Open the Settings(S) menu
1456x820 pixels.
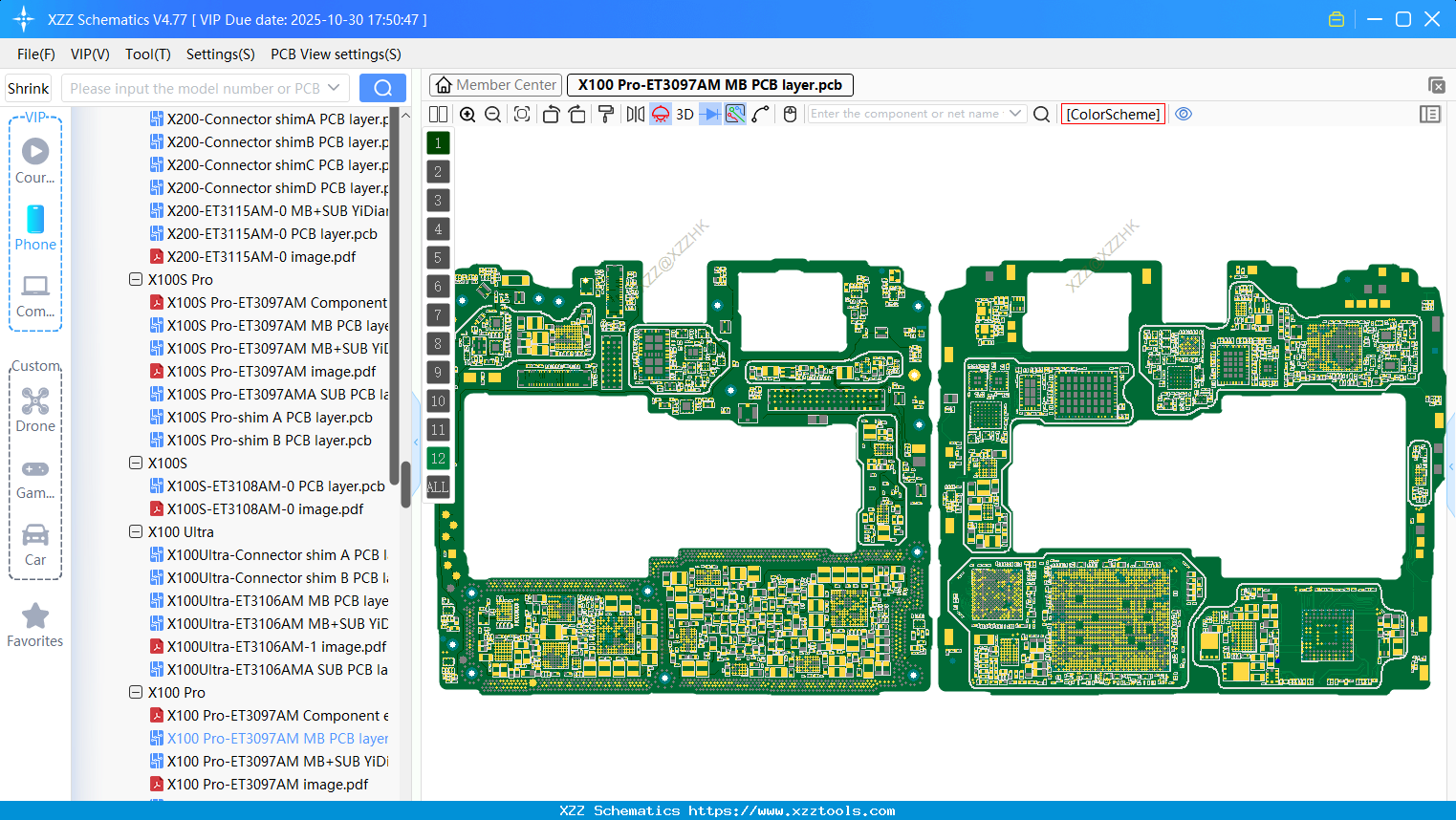click(220, 54)
